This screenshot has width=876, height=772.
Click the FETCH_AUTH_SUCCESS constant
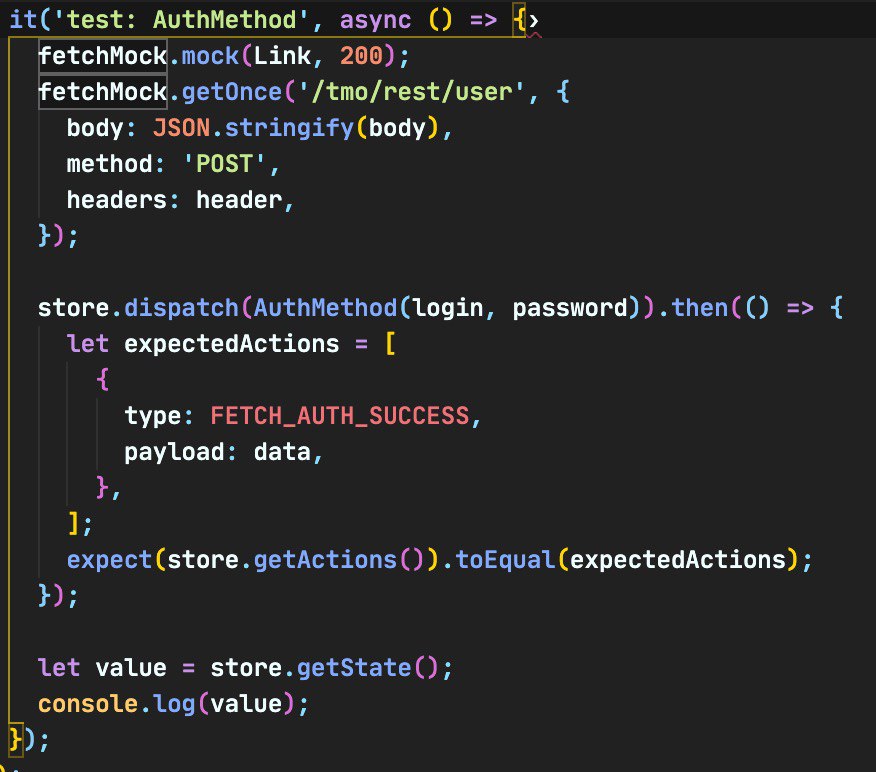340,416
